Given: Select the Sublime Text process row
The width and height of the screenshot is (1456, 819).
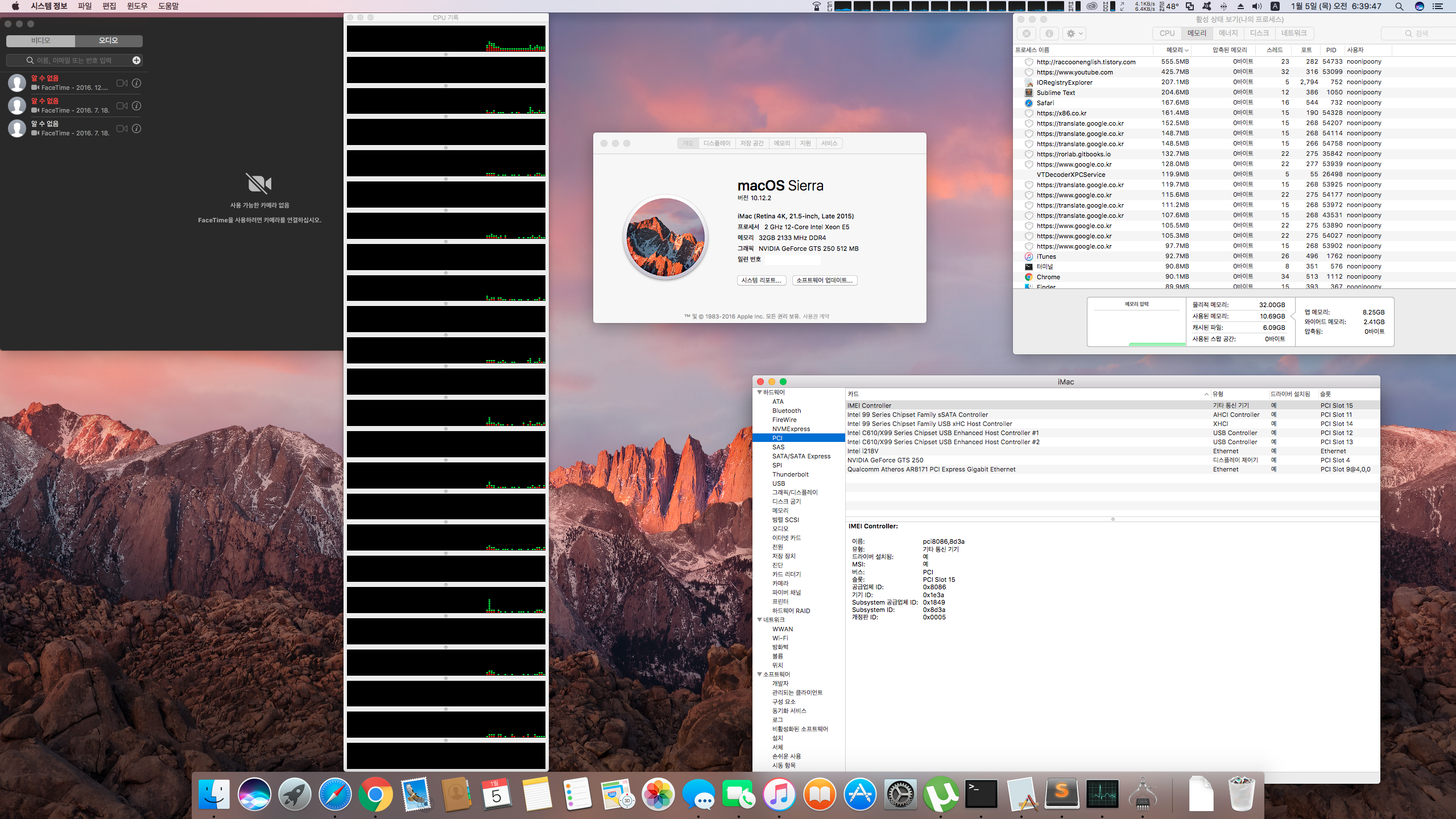Looking at the screenshot, I should tap(1234, 93).
